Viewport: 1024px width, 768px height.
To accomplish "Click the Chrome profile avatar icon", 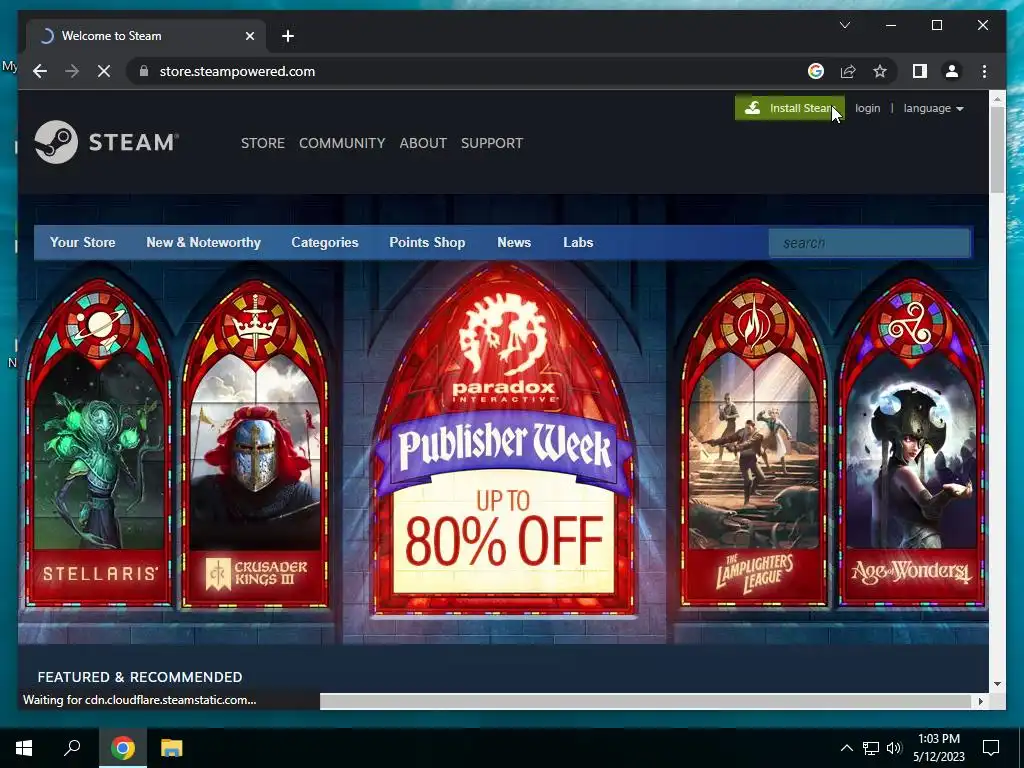I will click(952, 71).
